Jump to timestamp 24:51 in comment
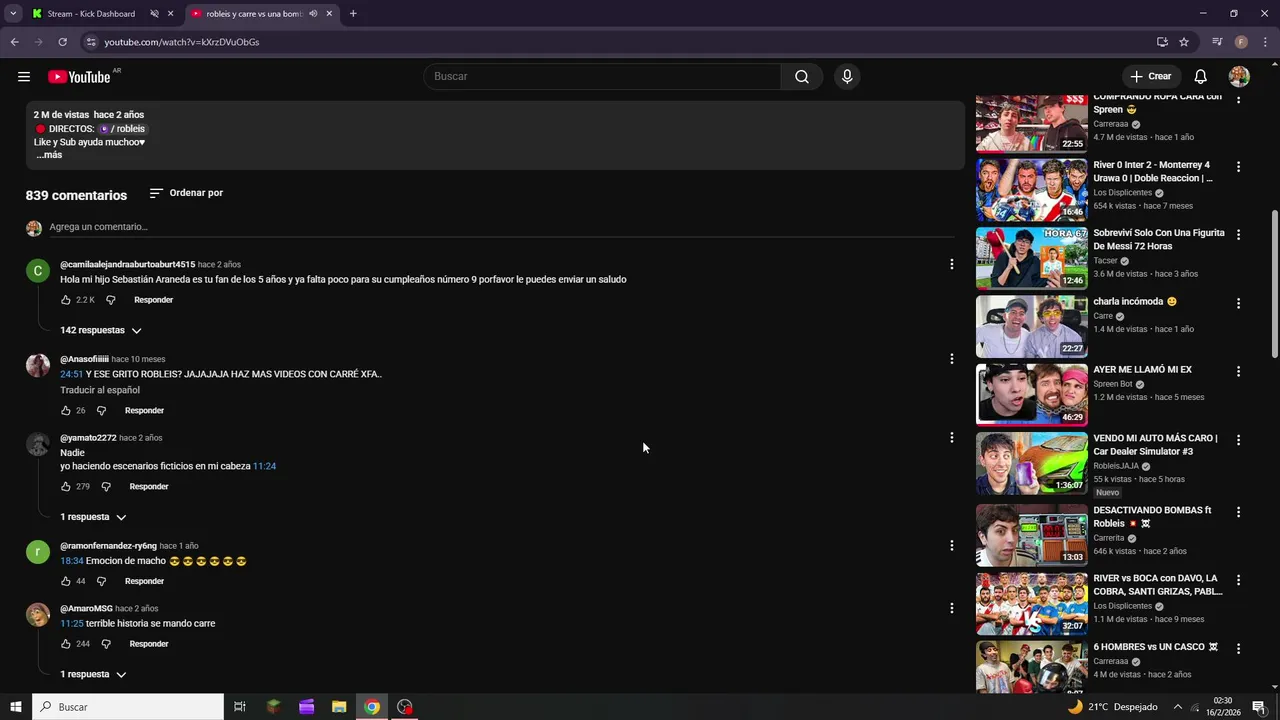1280x720 pixels. click(71, 374)
